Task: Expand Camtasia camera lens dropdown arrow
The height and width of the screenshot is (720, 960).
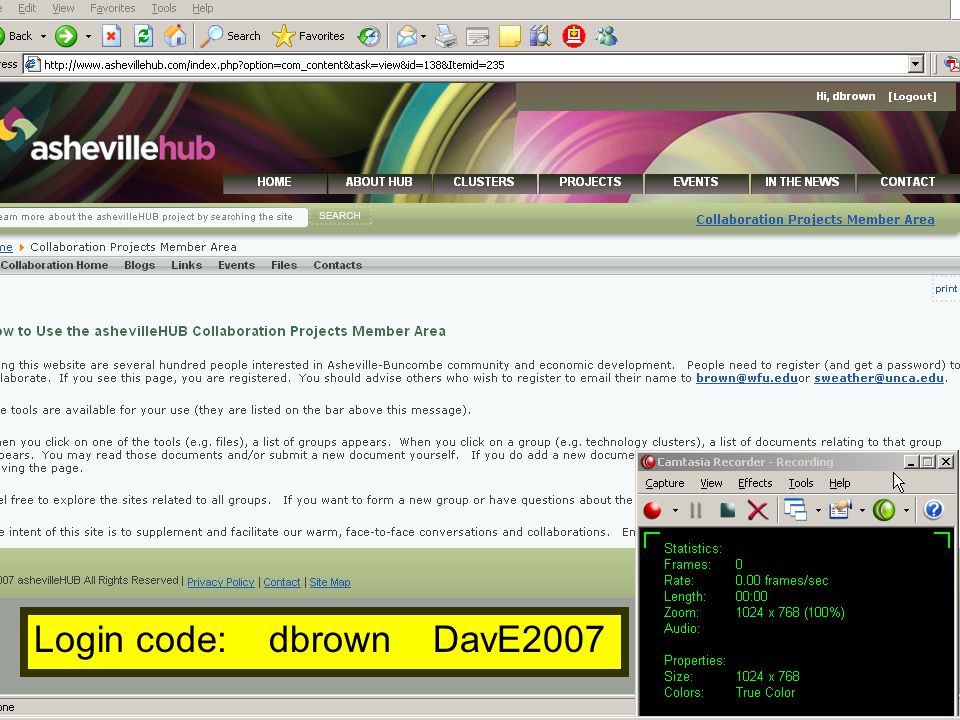Action: [x=906, y=510]
